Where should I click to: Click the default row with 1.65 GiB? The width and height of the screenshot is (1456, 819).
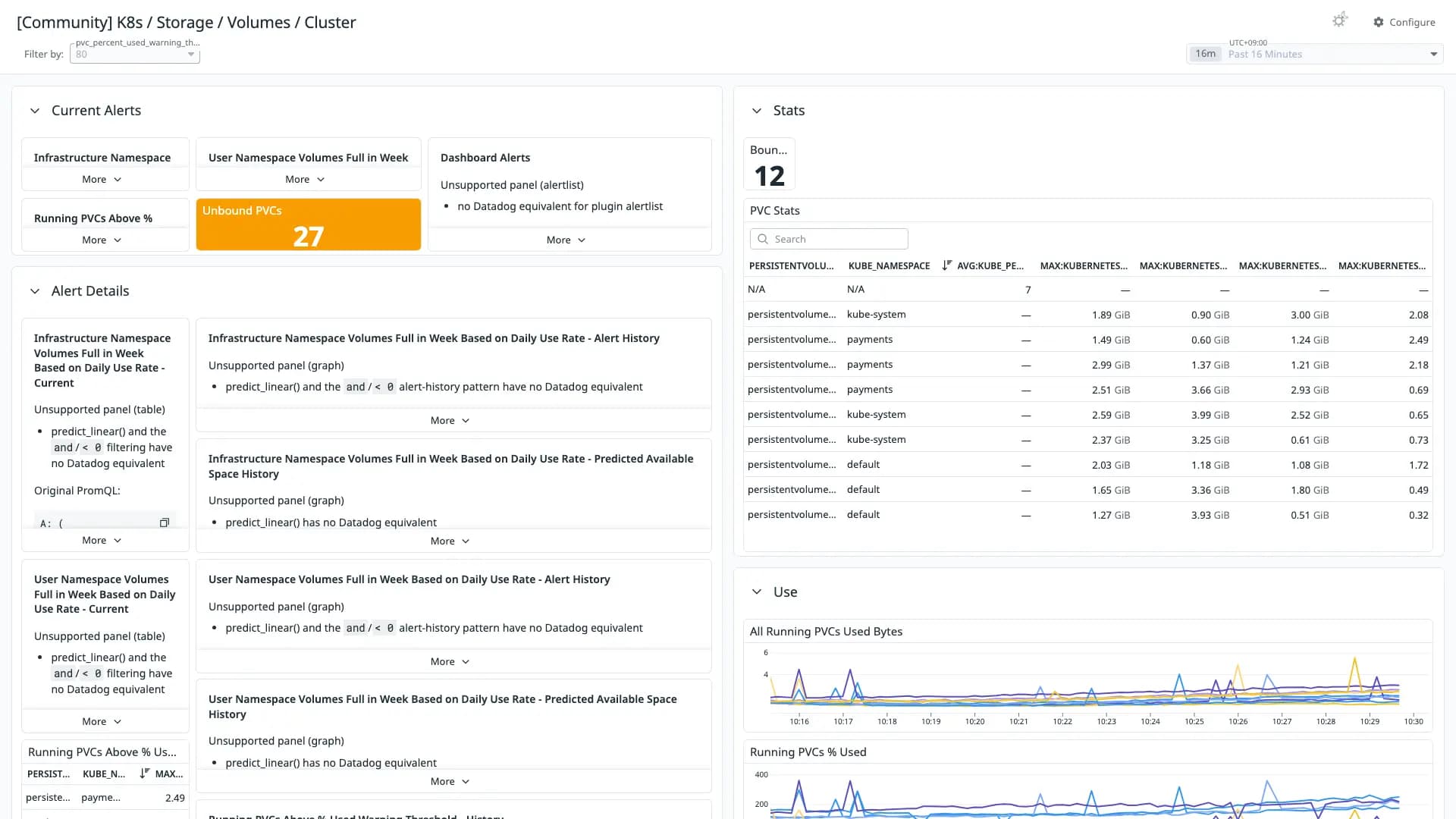point(1087,490)
